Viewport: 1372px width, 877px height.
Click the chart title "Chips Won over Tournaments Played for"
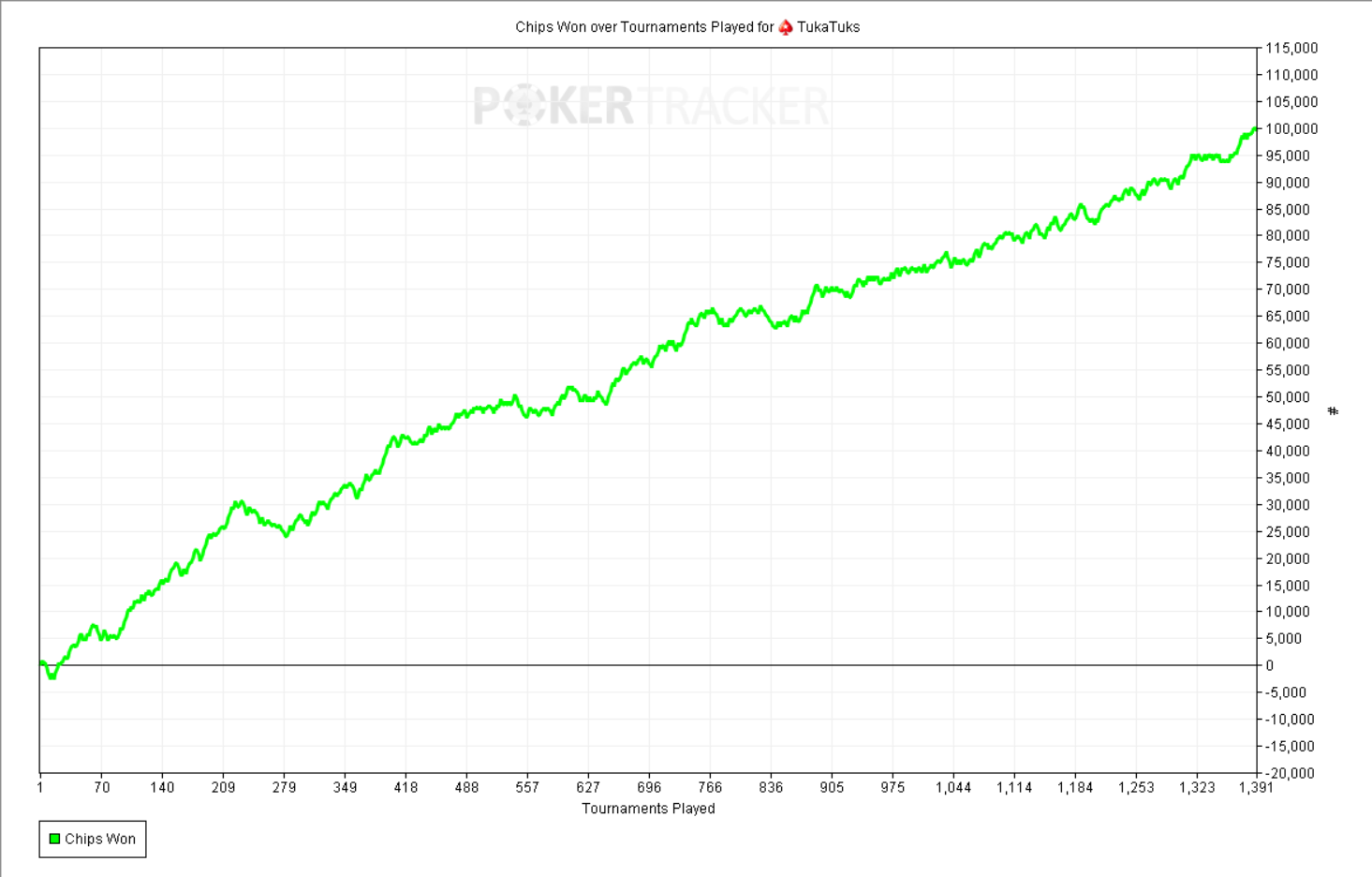click(x=644, y=27)
